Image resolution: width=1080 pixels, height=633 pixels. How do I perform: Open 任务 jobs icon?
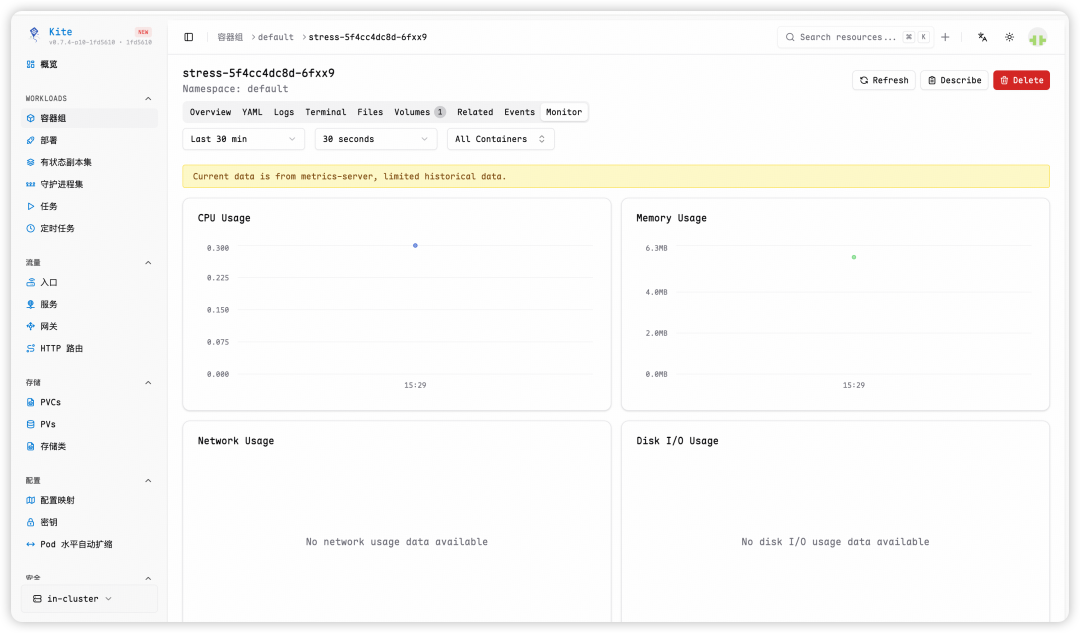tap(30, 207)
